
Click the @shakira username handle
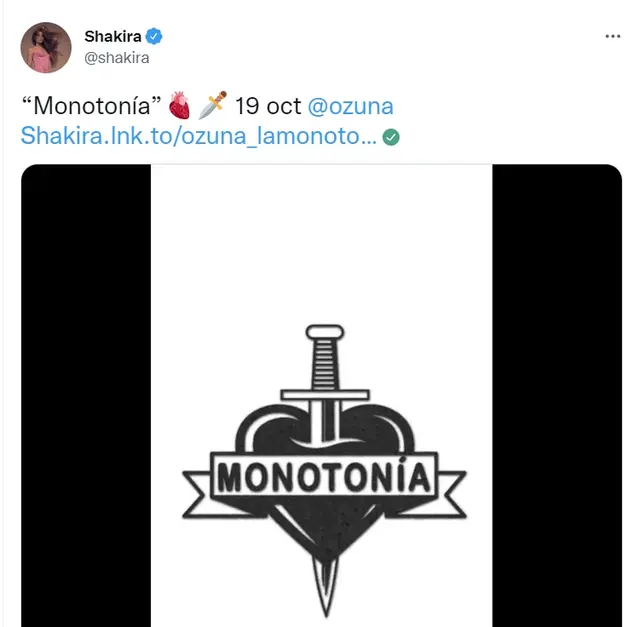tap(116, 58)
